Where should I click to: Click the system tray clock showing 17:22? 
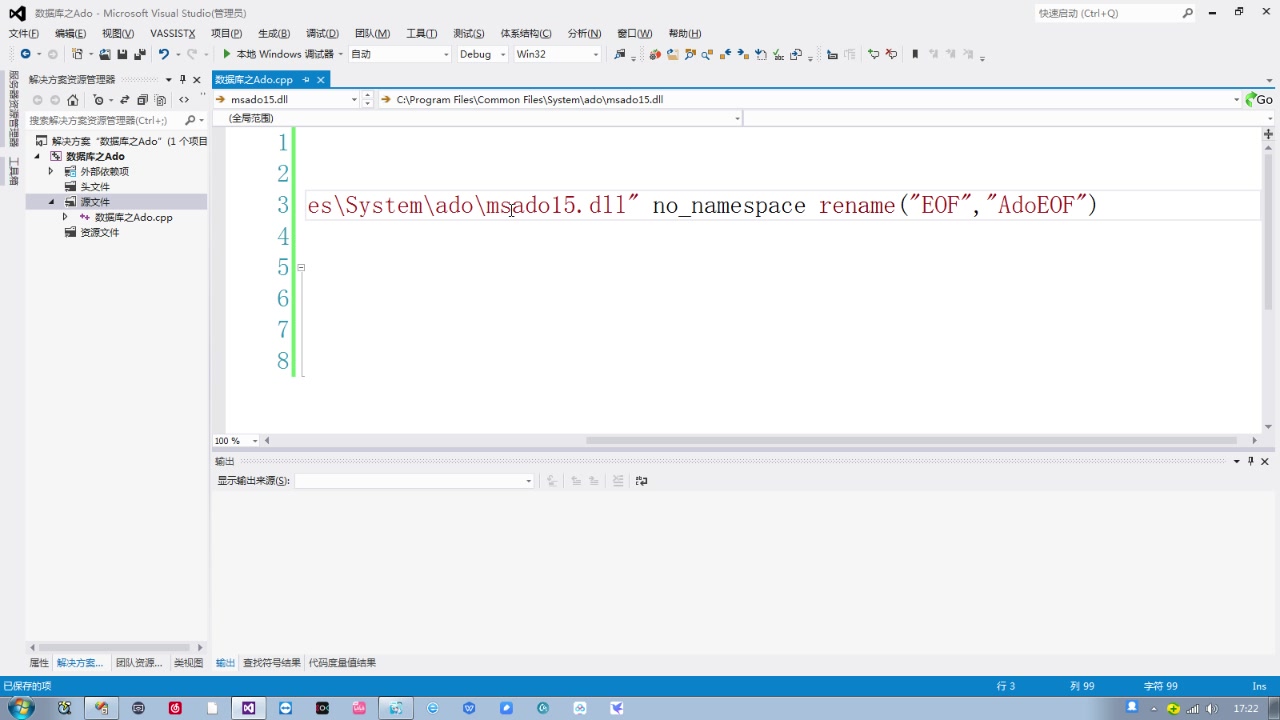click(x=1246, y=708)
